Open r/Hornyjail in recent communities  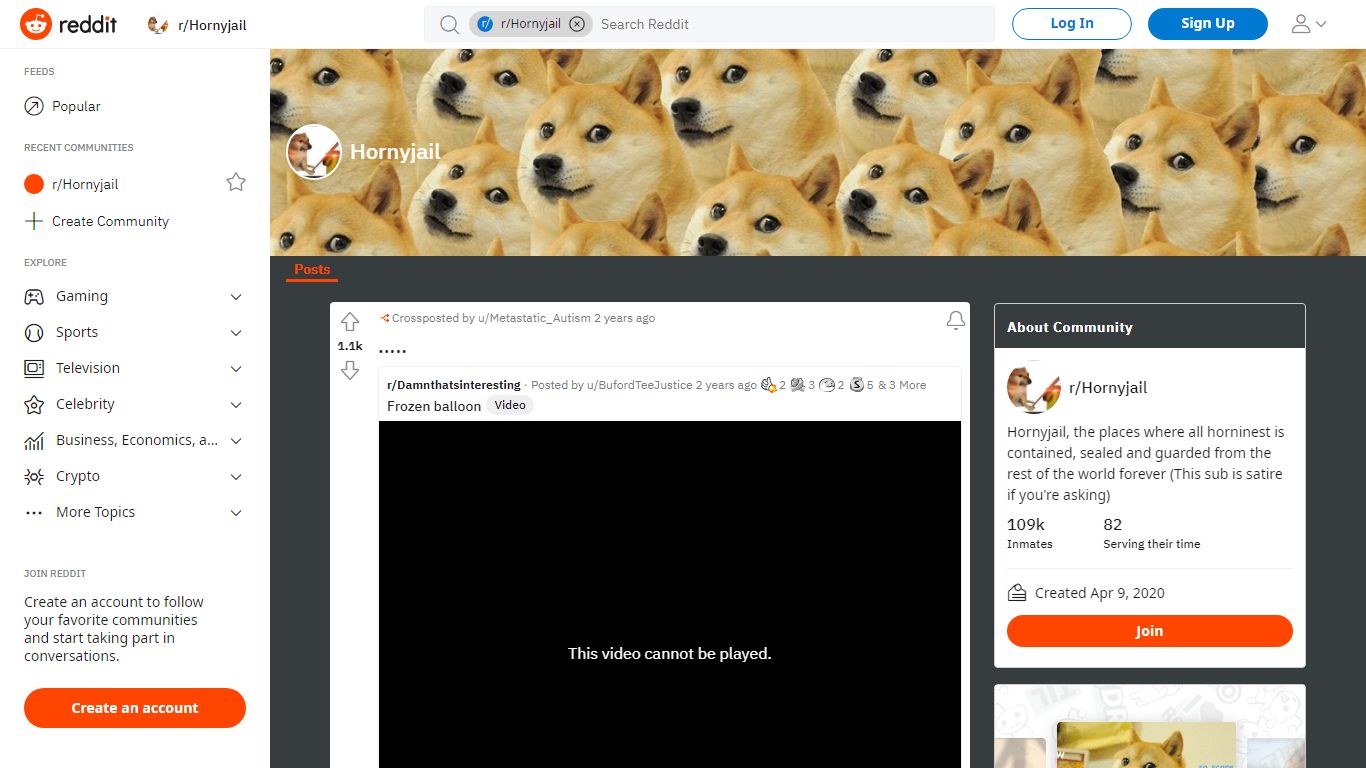[x=85, y=184]
